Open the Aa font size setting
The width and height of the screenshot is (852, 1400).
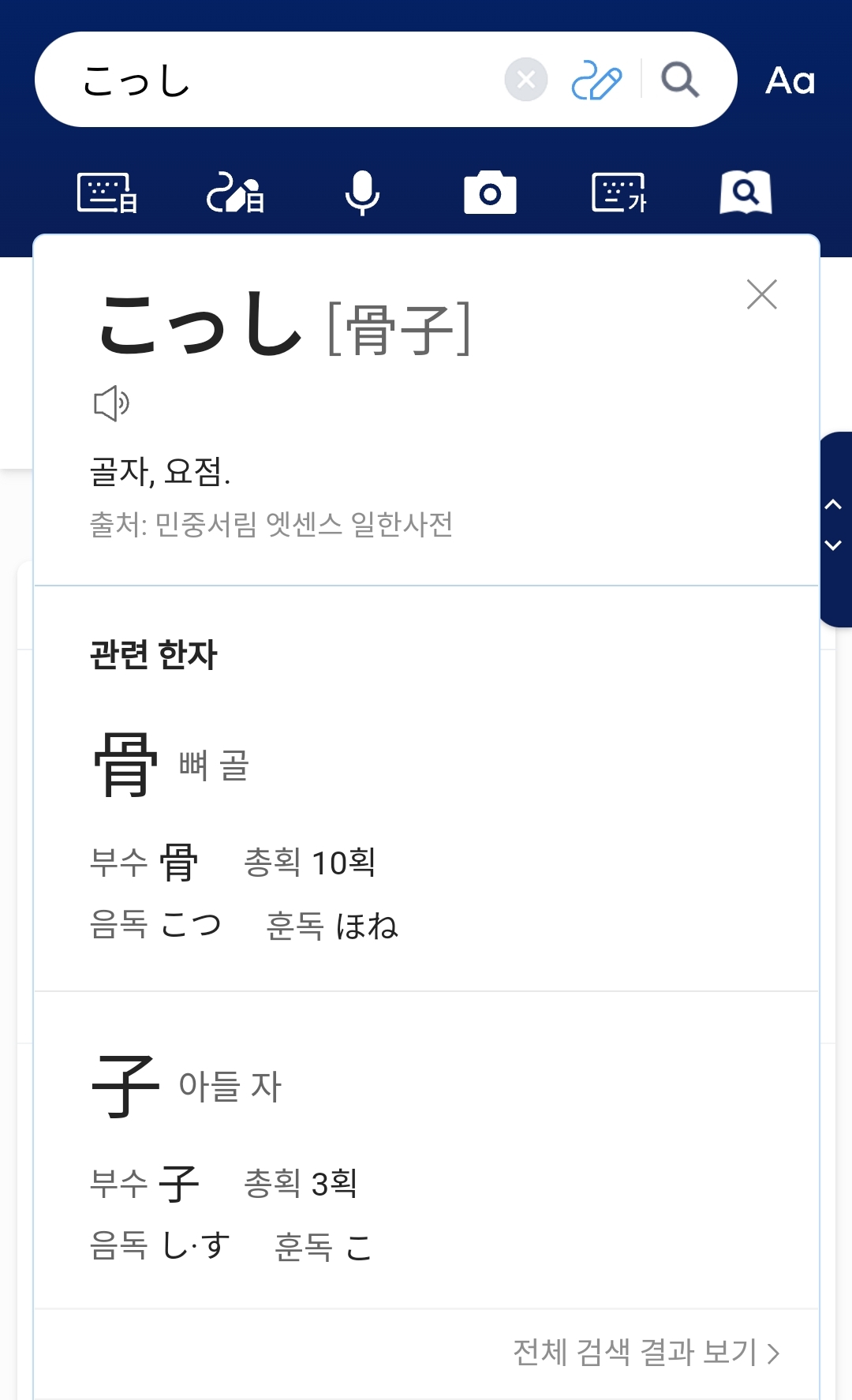[x=790, y=80]
